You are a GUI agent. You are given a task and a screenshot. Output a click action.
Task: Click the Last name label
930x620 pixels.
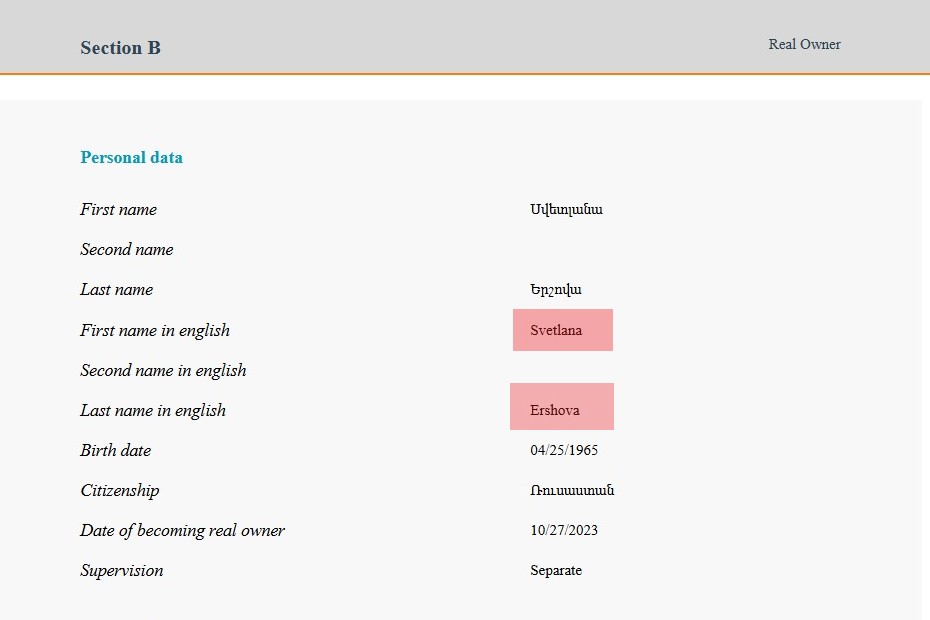117,290
